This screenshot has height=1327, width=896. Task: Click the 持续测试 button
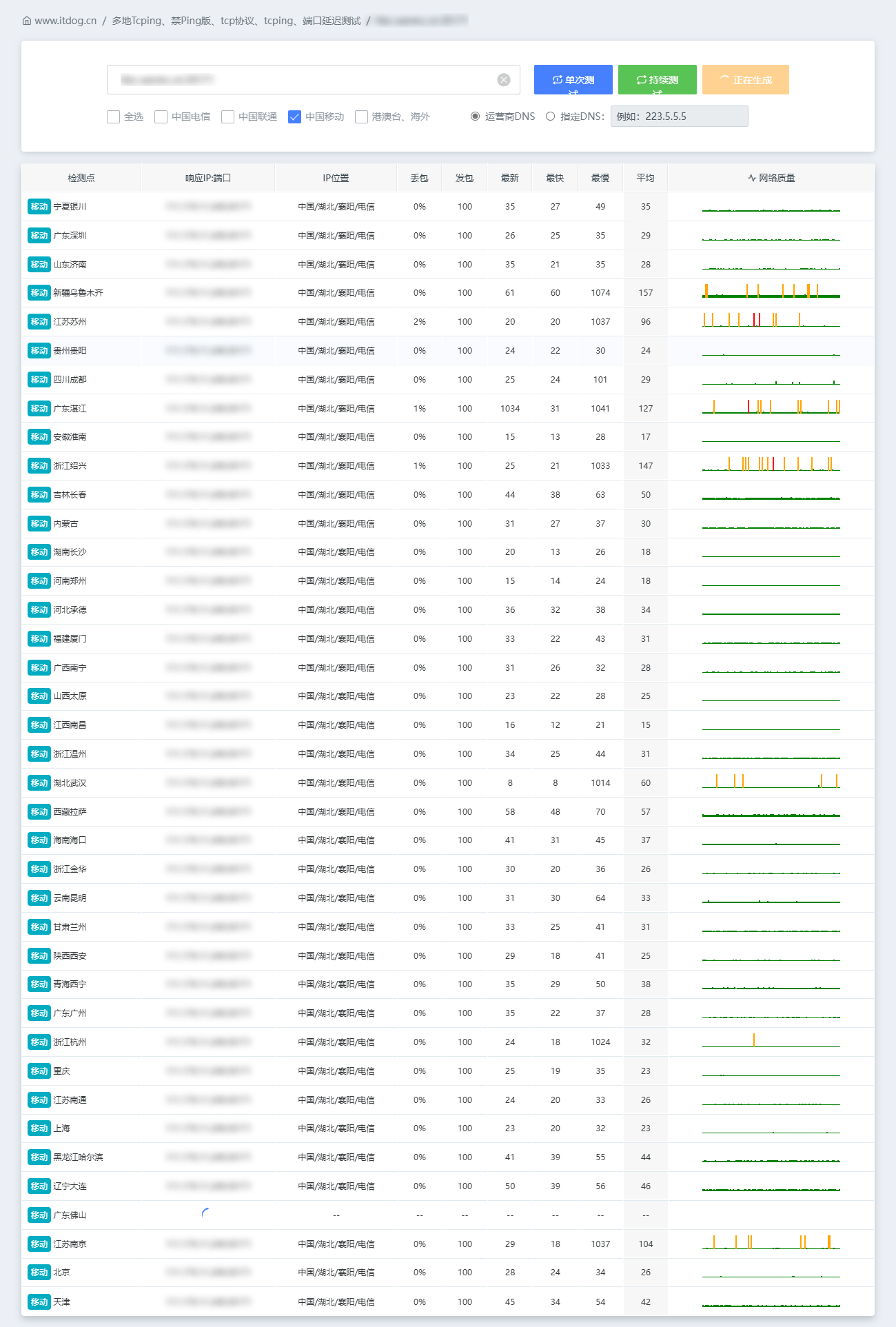click(x=658, y=80)
